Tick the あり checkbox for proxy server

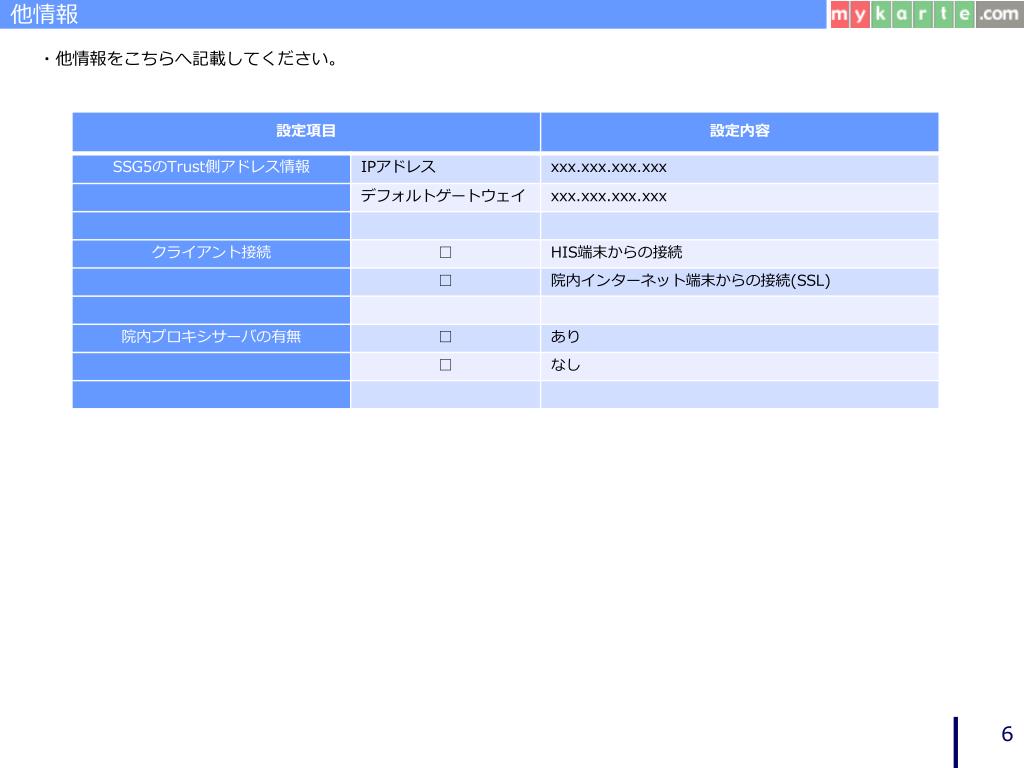click(445, 336)
